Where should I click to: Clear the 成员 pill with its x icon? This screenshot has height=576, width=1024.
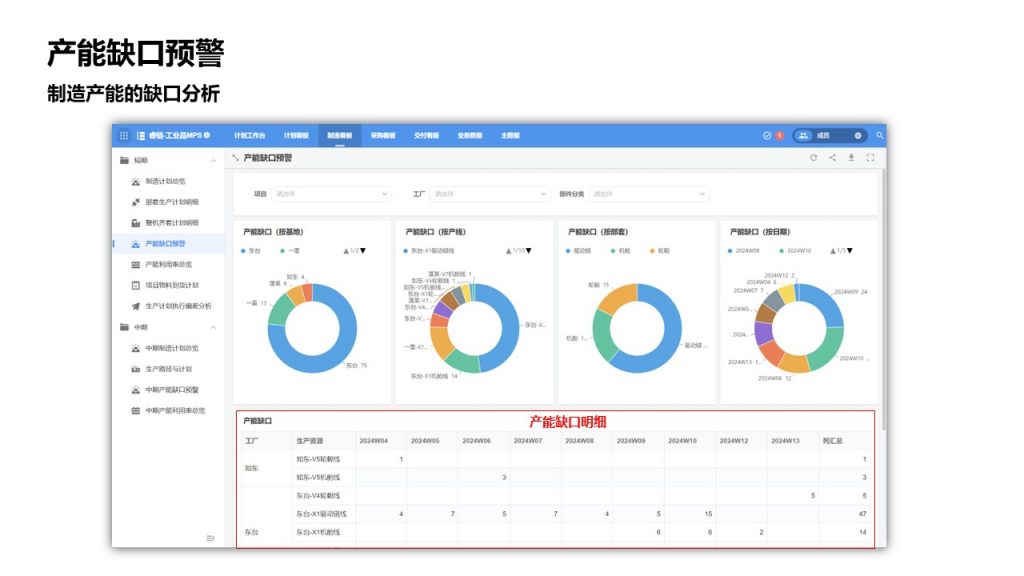857,136
